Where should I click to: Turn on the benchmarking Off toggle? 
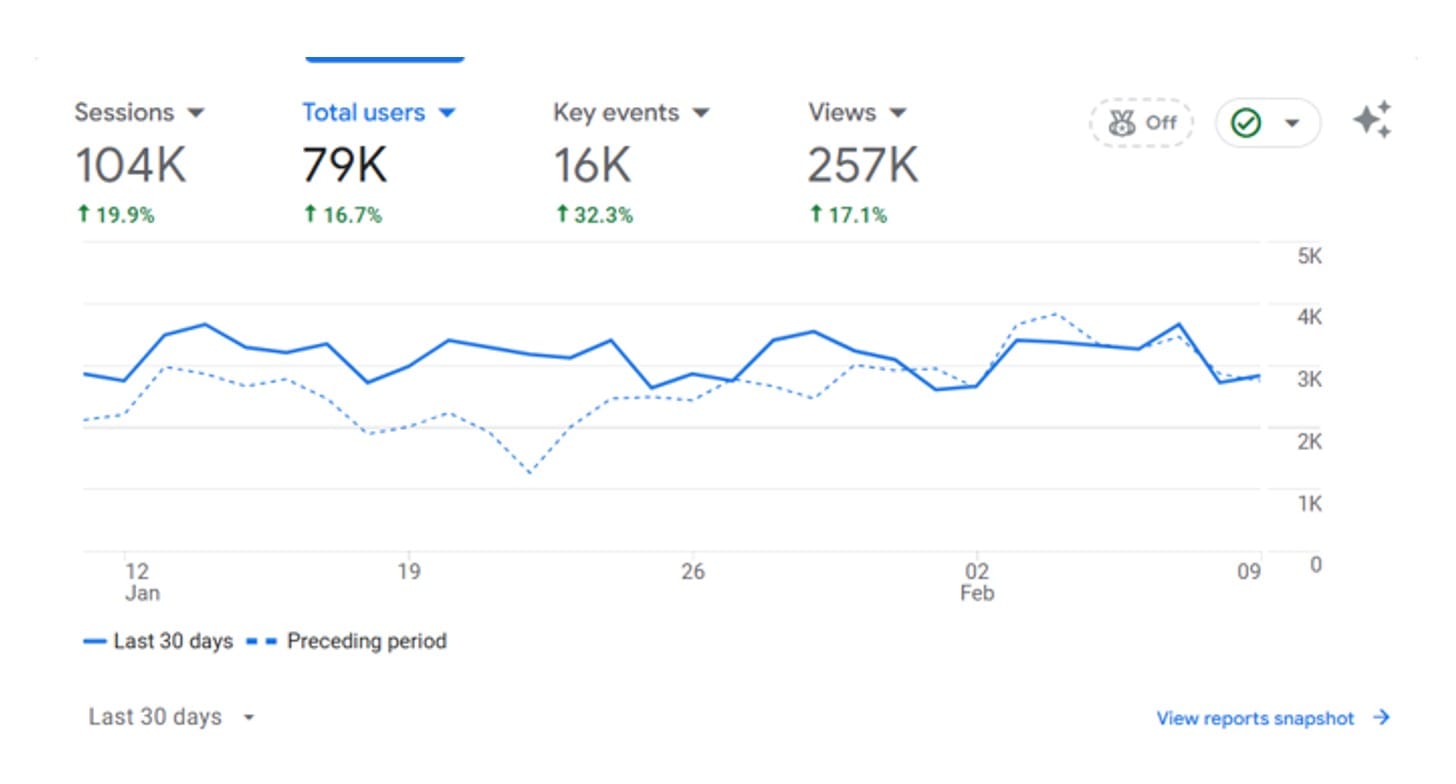1141,122
